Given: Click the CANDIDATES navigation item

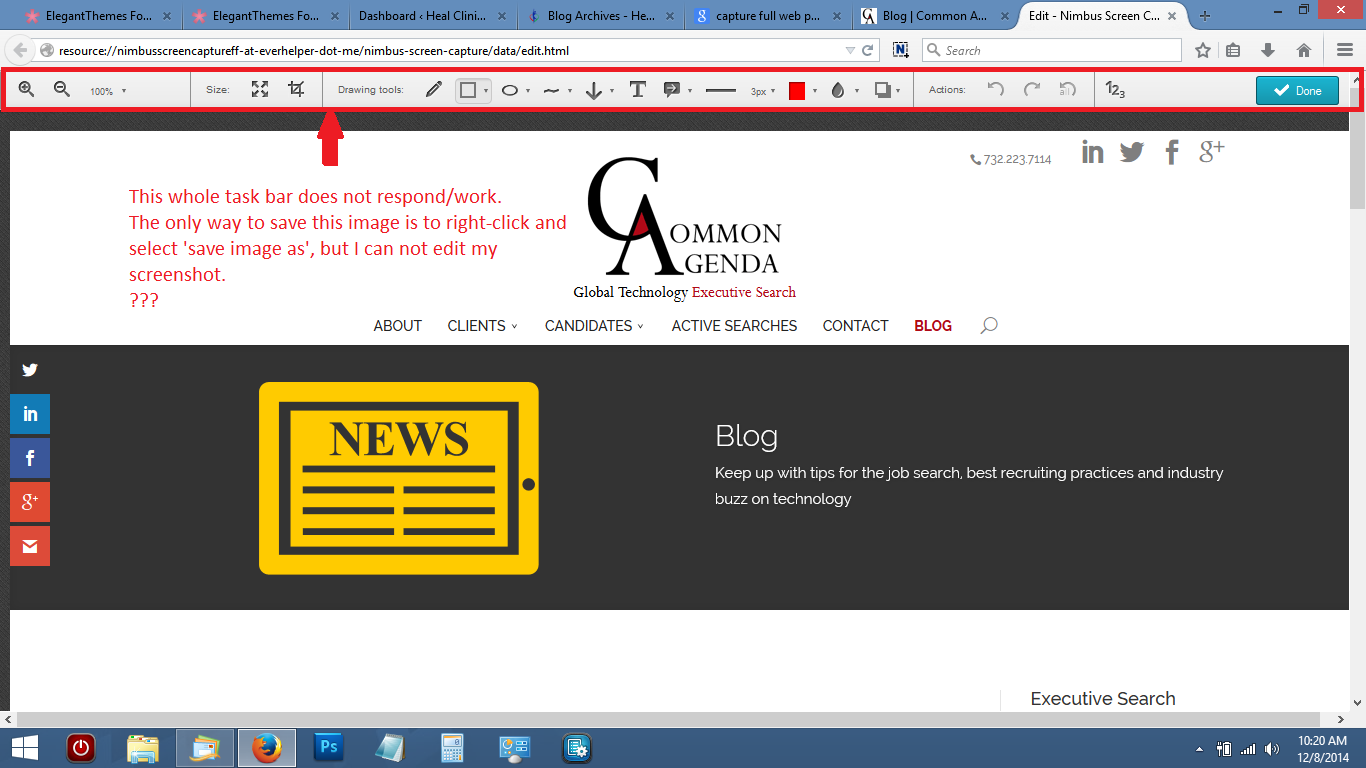Looking at the screenshot, I should (594, 326).
